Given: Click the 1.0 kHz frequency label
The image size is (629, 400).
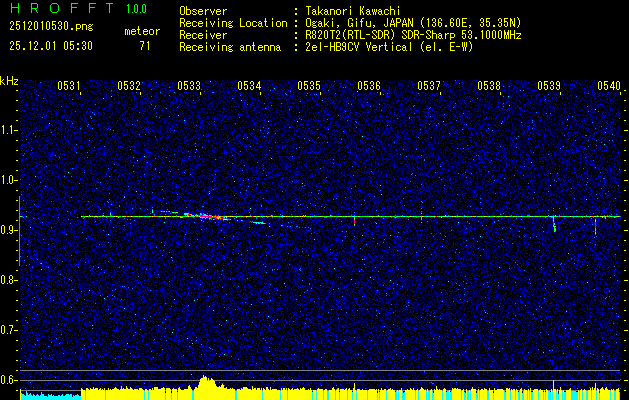Looking at the screenshot, I should 9,180.
